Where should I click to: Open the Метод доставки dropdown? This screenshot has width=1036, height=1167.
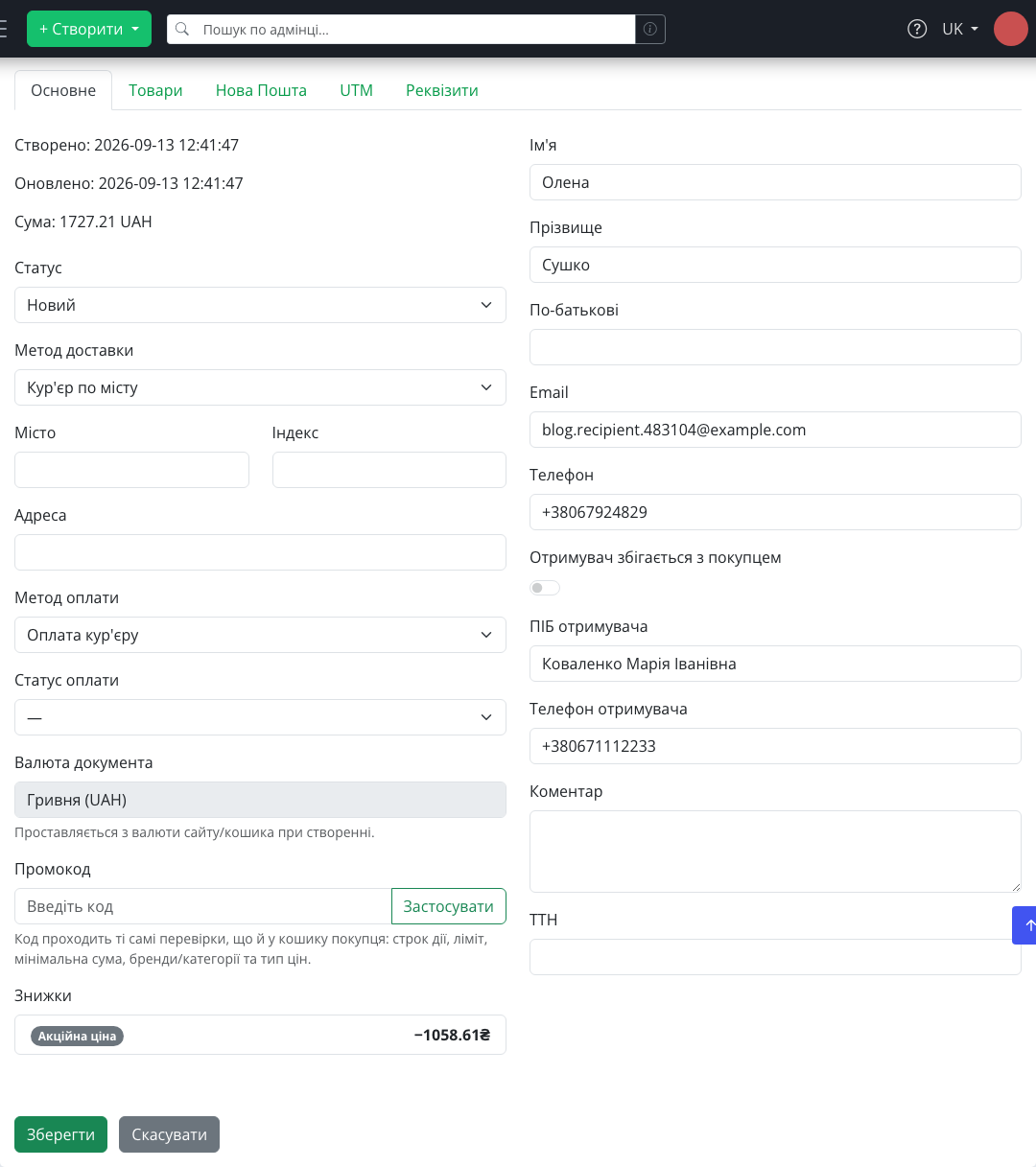[x=260, y=387]
